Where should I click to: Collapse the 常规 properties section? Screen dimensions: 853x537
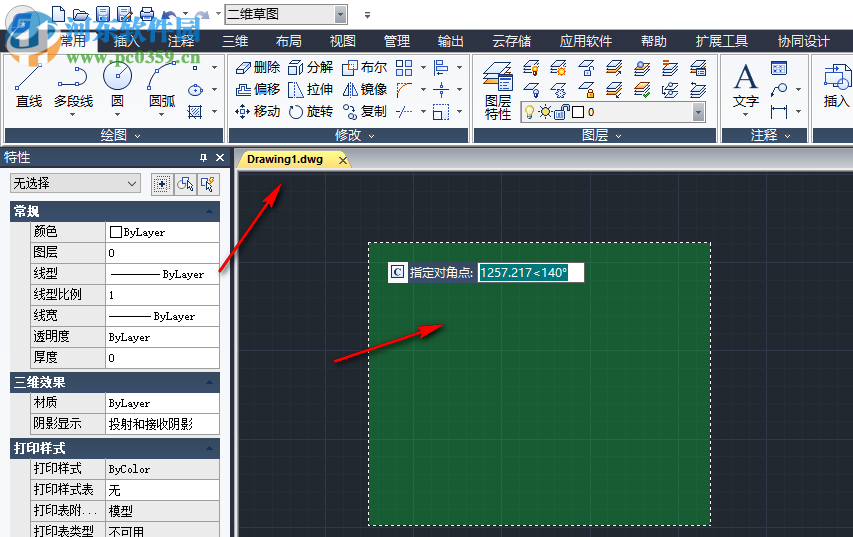click(209, 211)
